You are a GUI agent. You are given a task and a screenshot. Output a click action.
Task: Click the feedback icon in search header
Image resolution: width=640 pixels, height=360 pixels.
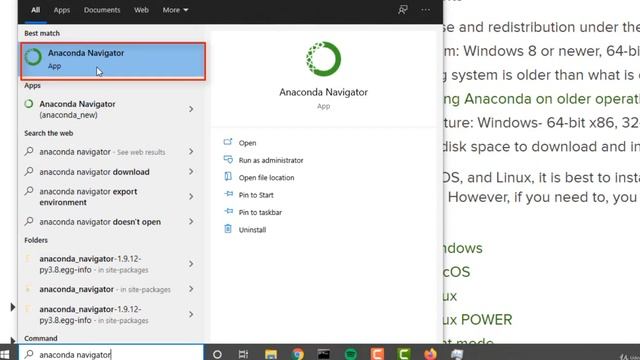click(x=402, y=10)
